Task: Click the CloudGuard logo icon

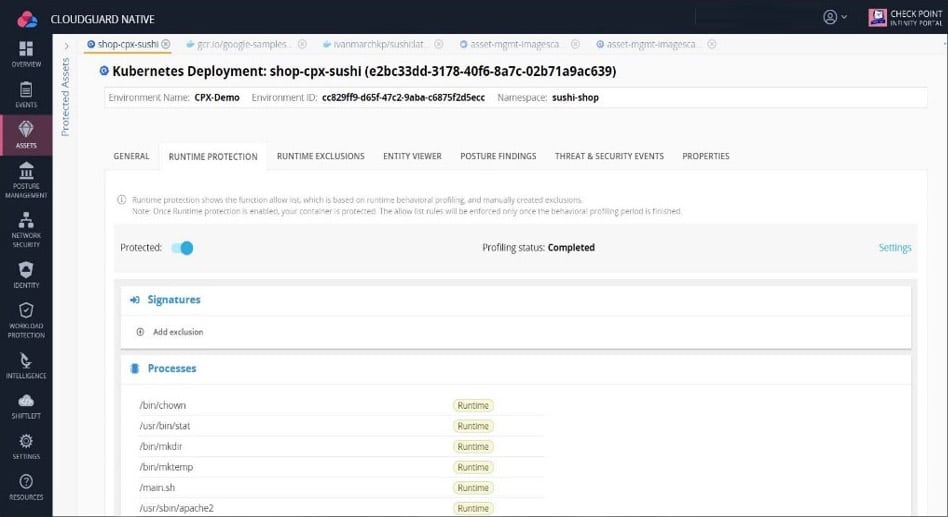Action: coord(27,19)
